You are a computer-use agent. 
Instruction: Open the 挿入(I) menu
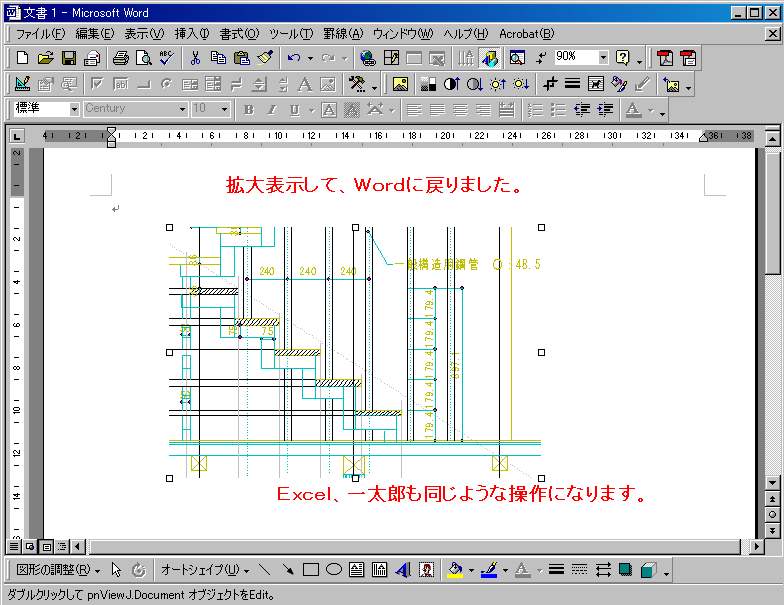192,34
